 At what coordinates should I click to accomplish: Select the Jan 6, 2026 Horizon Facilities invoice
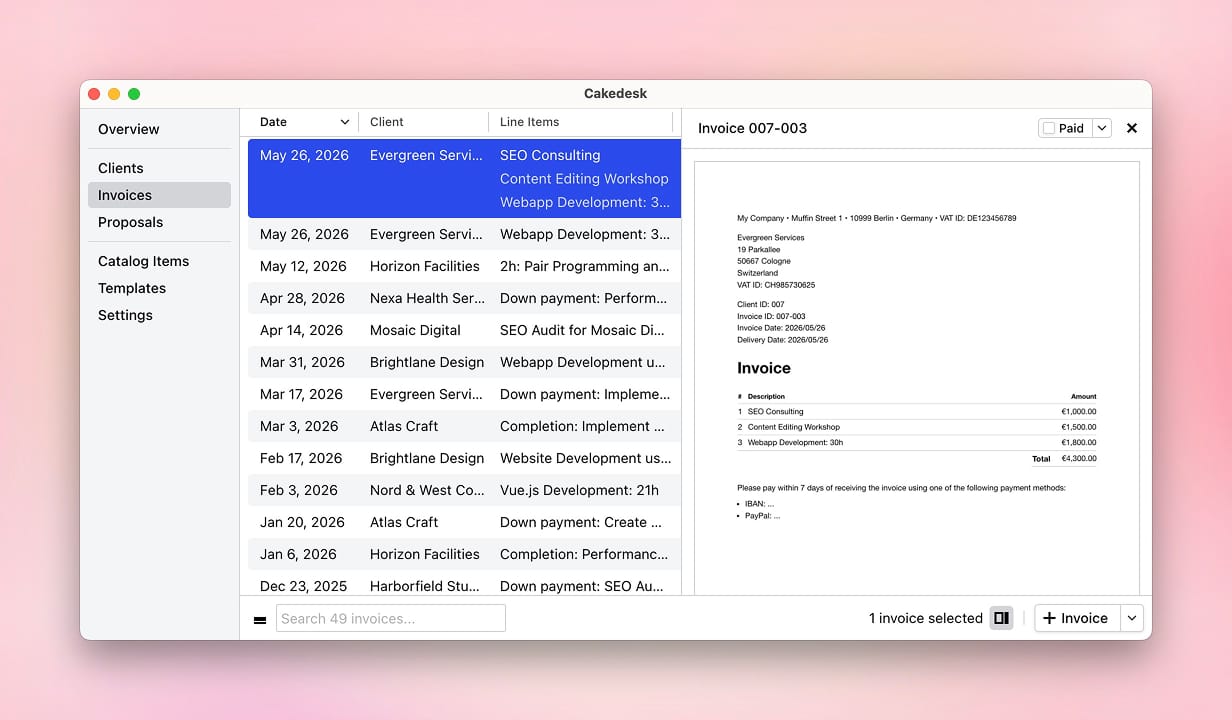coord(464,554)
